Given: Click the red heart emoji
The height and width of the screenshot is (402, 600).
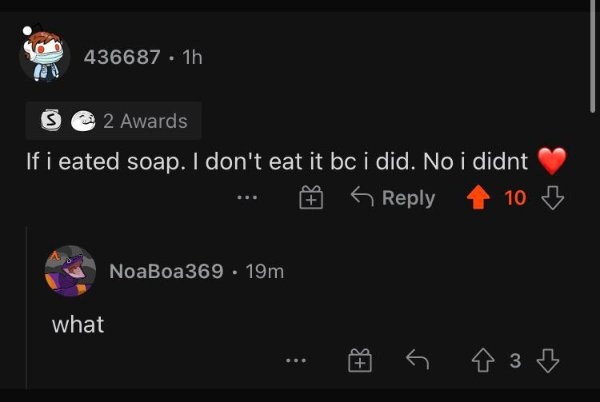Looking at the screenshot, I should coord(552,160).
